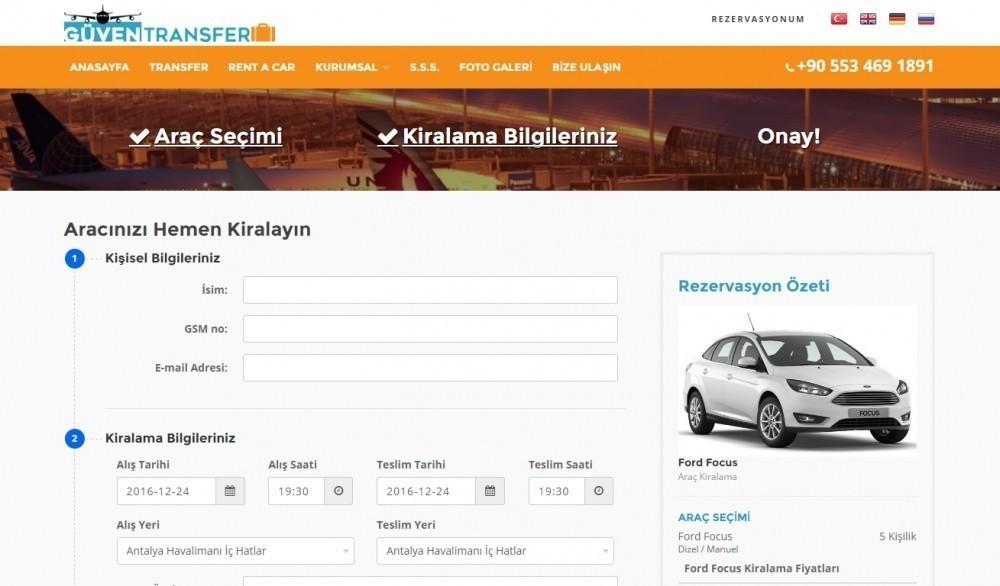Viewport: 1000px width, 586px height.
Task: Click the Alış Tarihi date field
Action: point(166,491)
